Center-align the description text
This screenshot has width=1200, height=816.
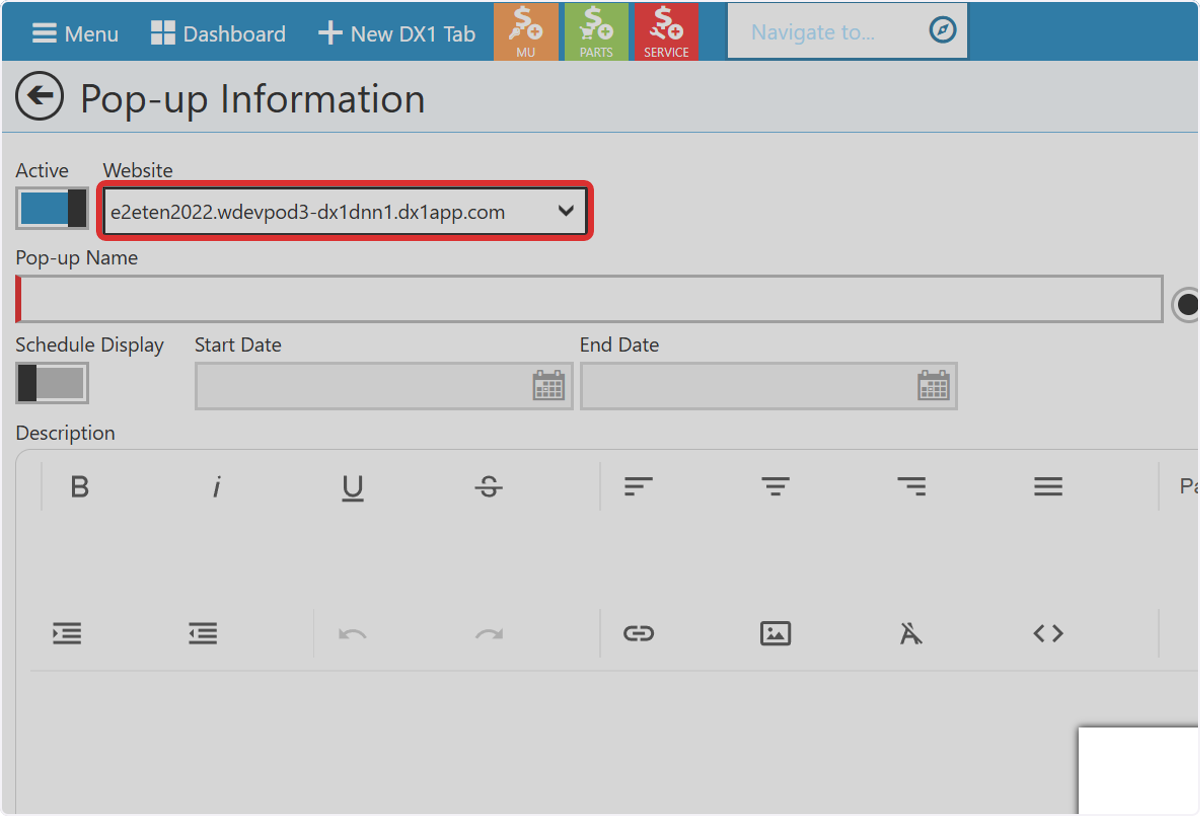coord(775,487)
